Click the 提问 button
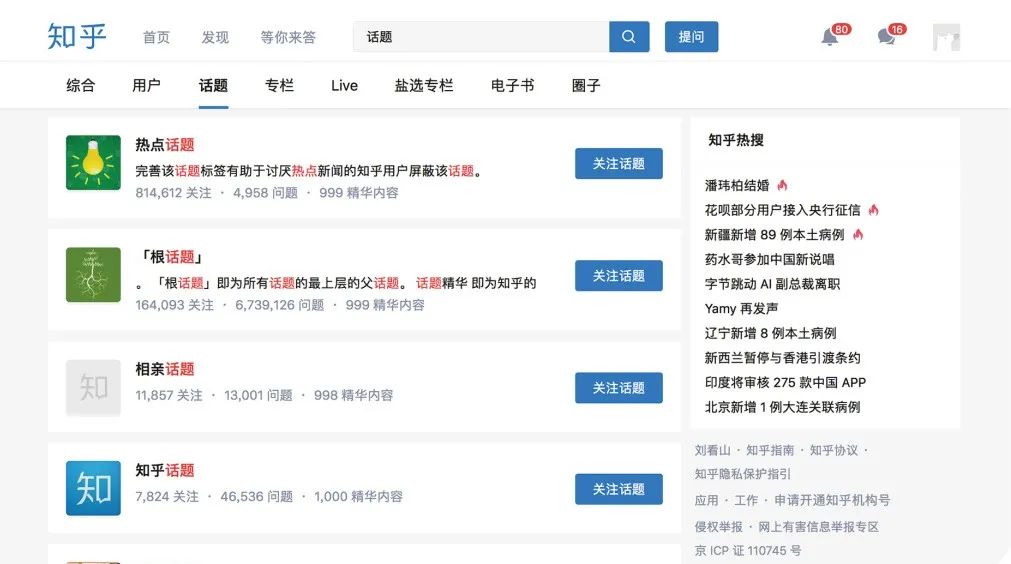This screenshot has width=1011, height=564. click(x=691, y=37)
